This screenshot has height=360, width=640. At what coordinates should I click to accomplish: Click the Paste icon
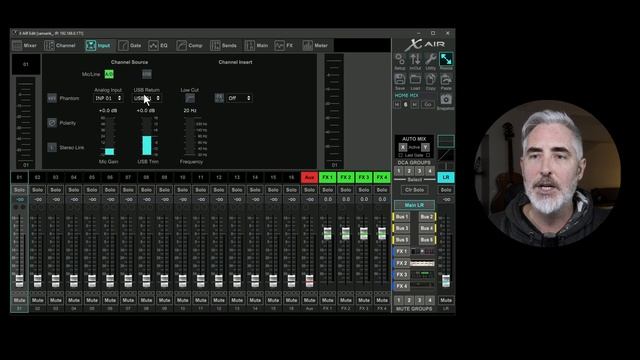[x=446, y=79]
